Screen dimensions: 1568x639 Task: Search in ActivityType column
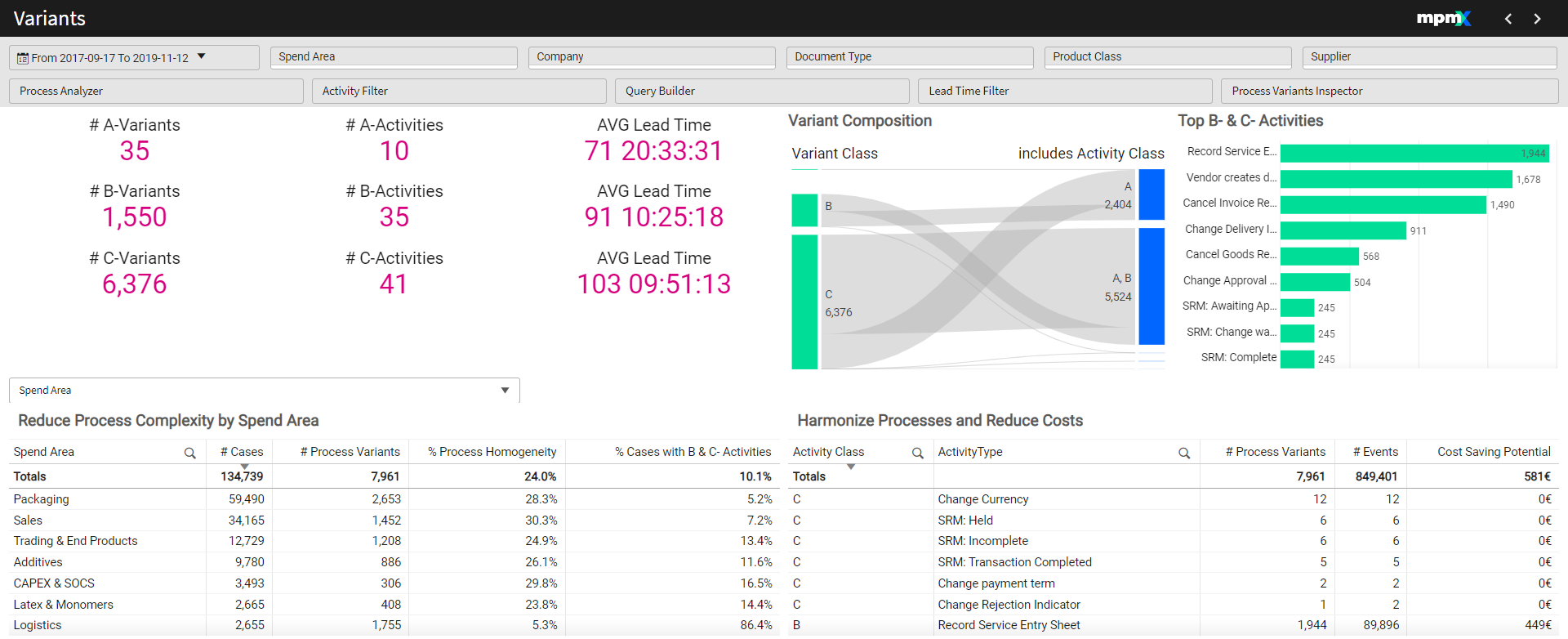tap(1184, 453)
